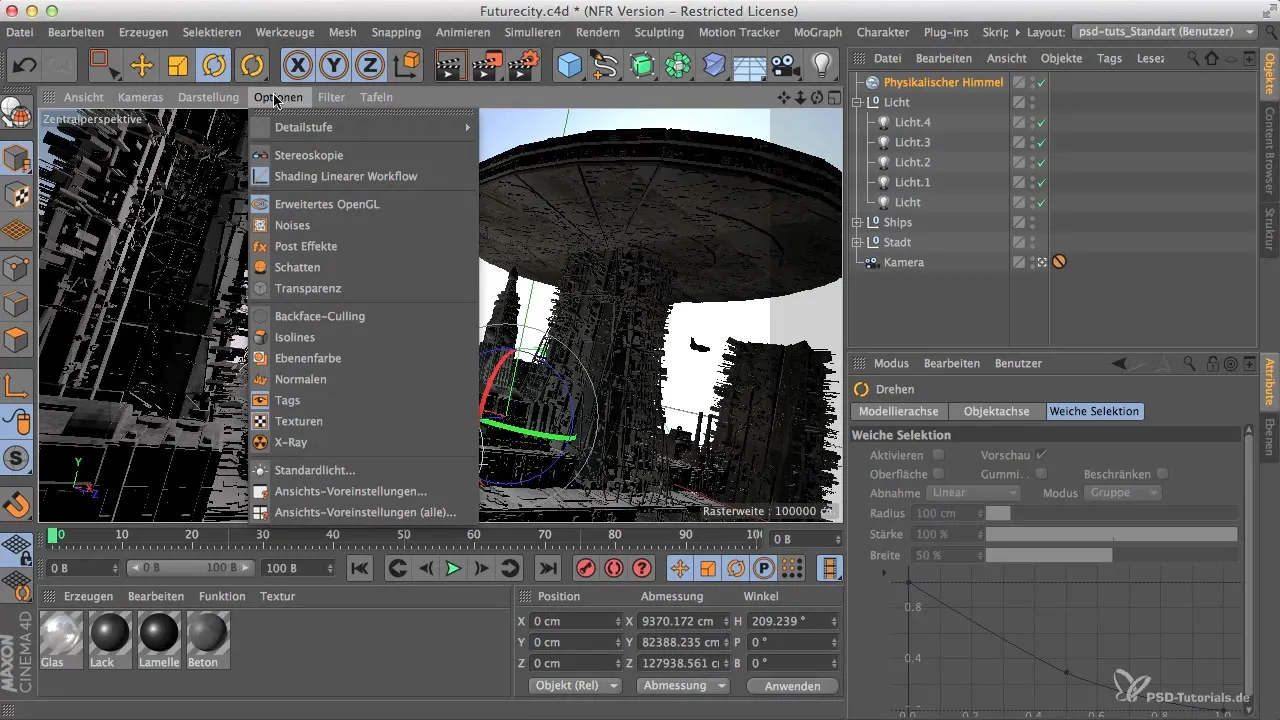
Task: Select the Kamera object
Action: point(903,262)
